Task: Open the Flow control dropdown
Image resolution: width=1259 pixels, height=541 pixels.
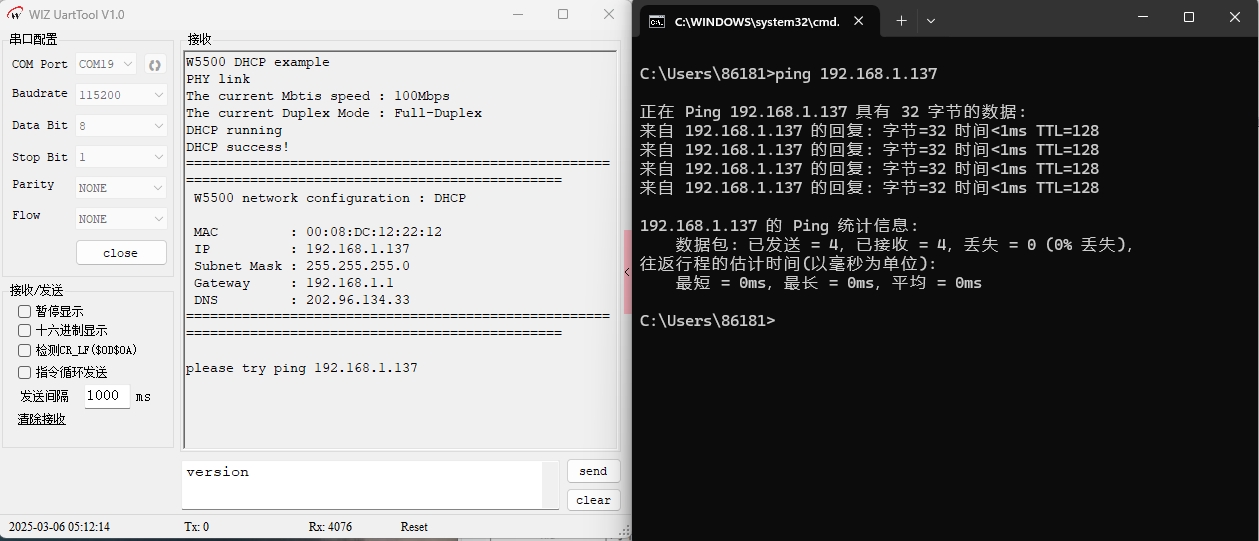Action: [x=121, y=219]
